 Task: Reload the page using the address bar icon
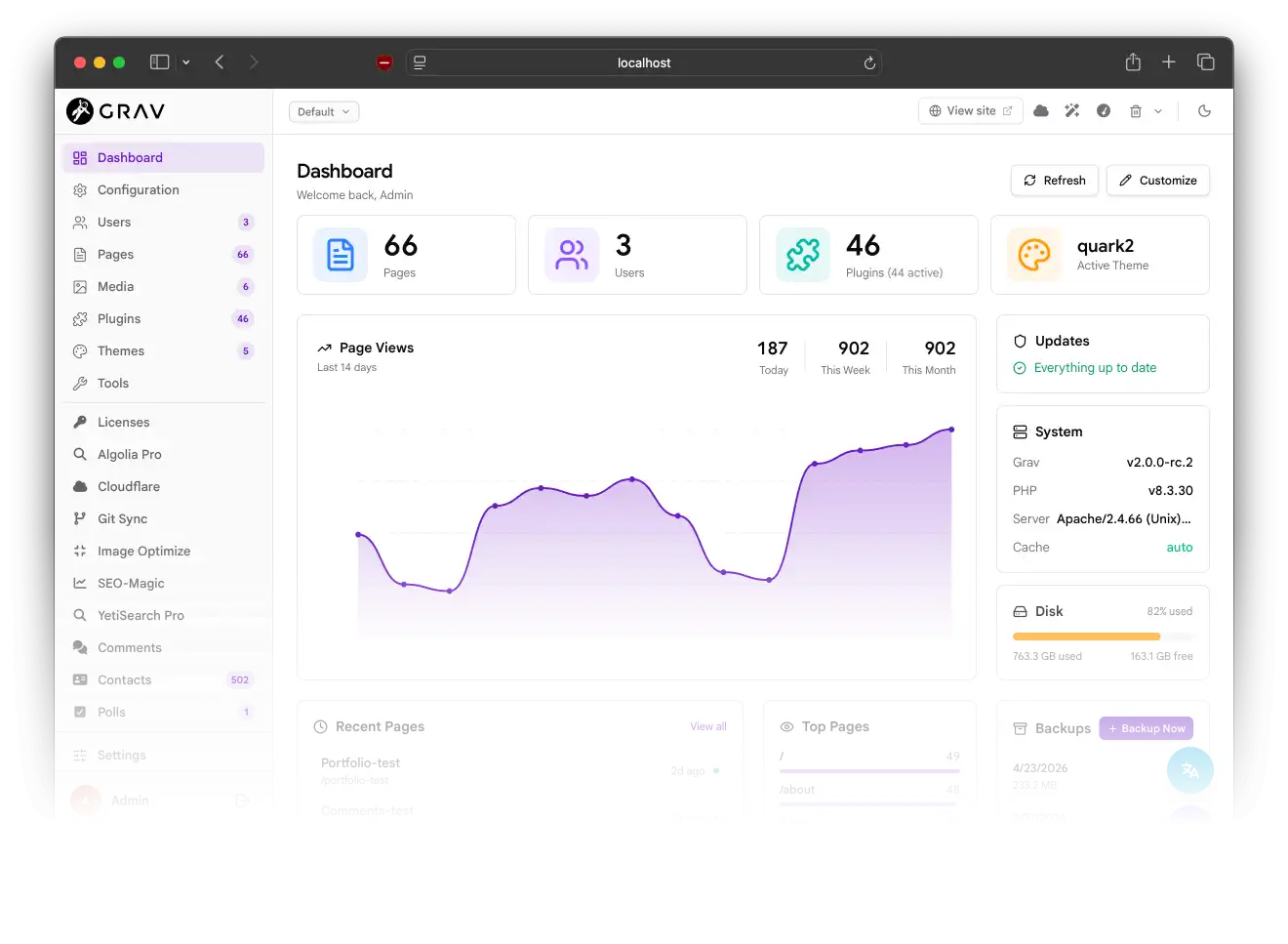[869, 62]
